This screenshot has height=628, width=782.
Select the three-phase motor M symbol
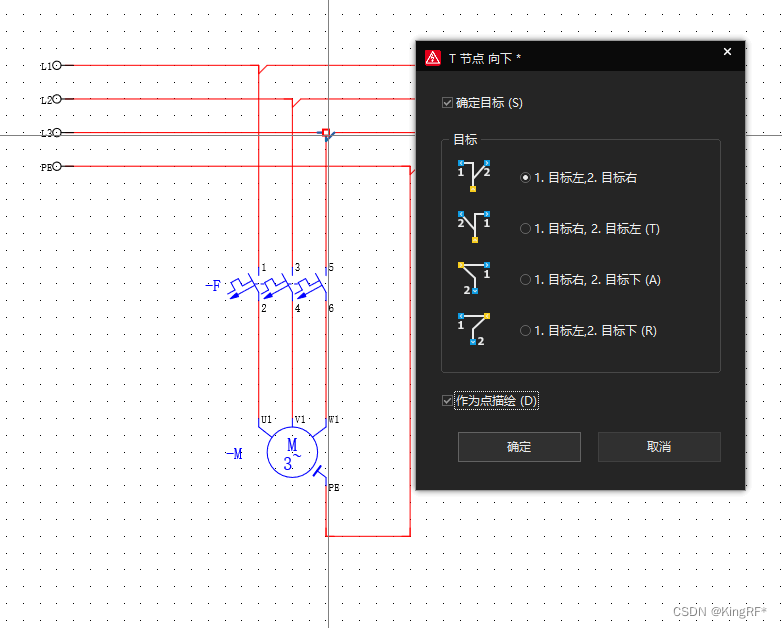pos(292,453)
